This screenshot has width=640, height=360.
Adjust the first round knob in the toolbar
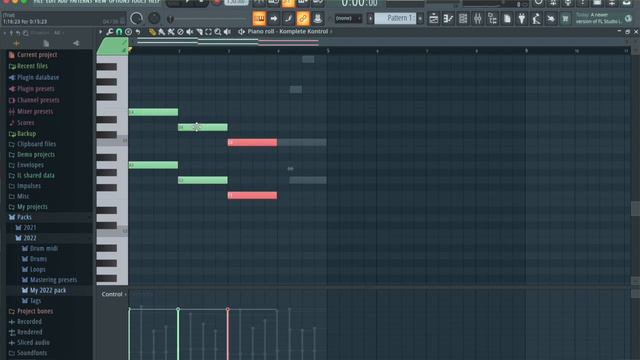coord(136,18)
